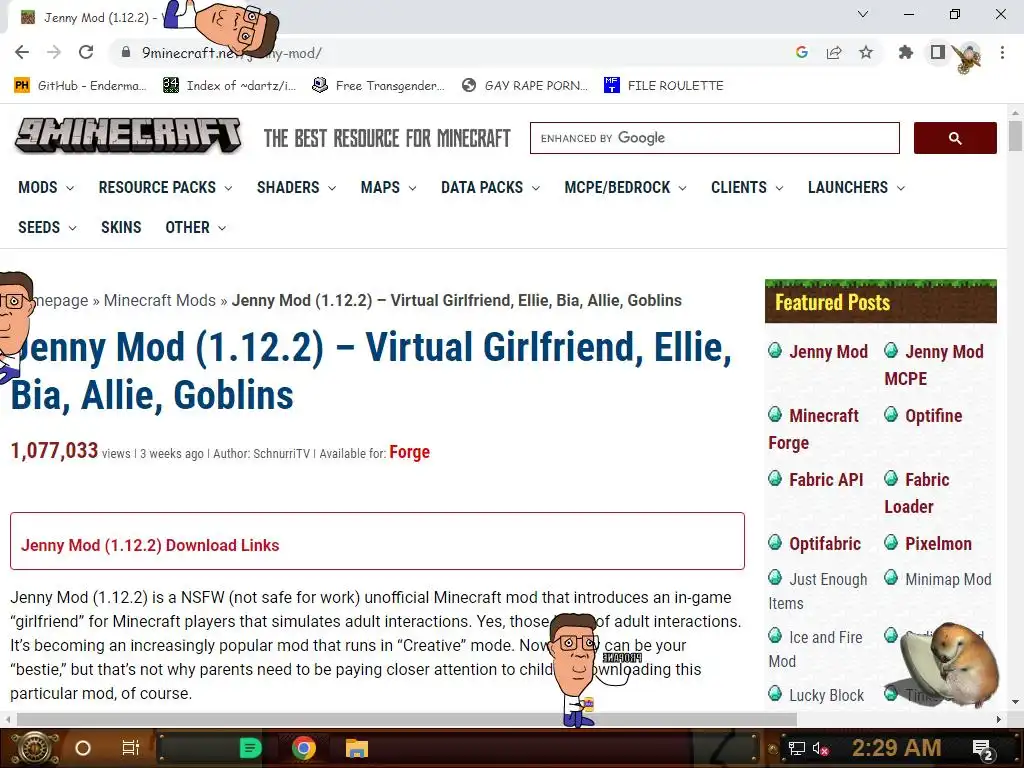The image size is (1024, 768).
Task: Expand the MCPE/BEDROCK menu
Action: click(625, 187)
